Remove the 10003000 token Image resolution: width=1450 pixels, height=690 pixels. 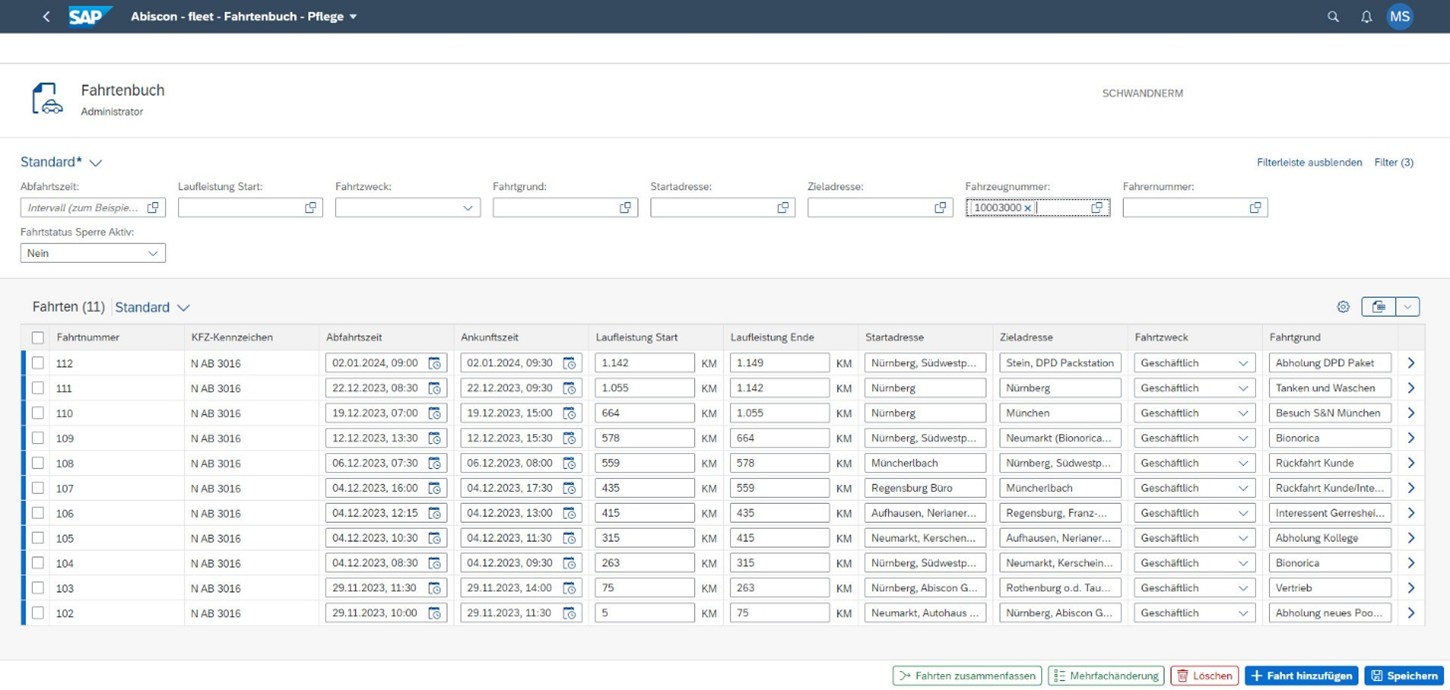[1028, 208]
